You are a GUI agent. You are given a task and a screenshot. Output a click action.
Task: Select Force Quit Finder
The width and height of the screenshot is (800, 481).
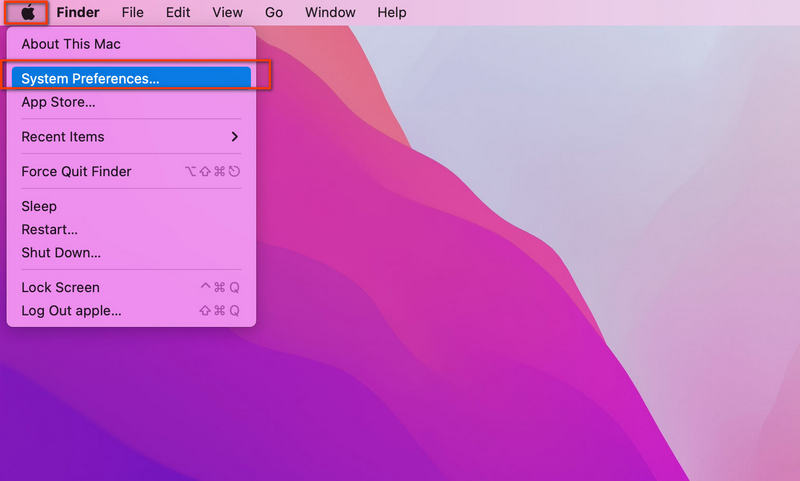click(76, 171)
